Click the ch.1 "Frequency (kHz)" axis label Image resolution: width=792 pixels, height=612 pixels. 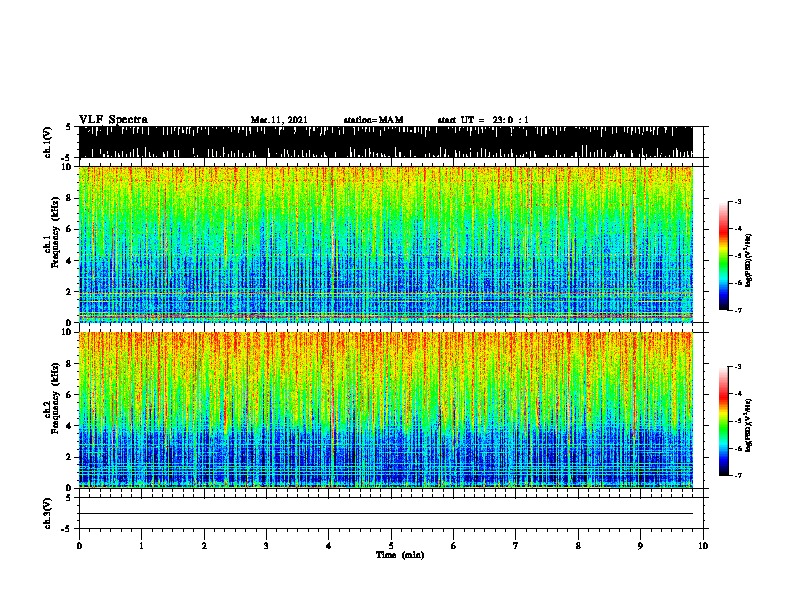(55, 233)
